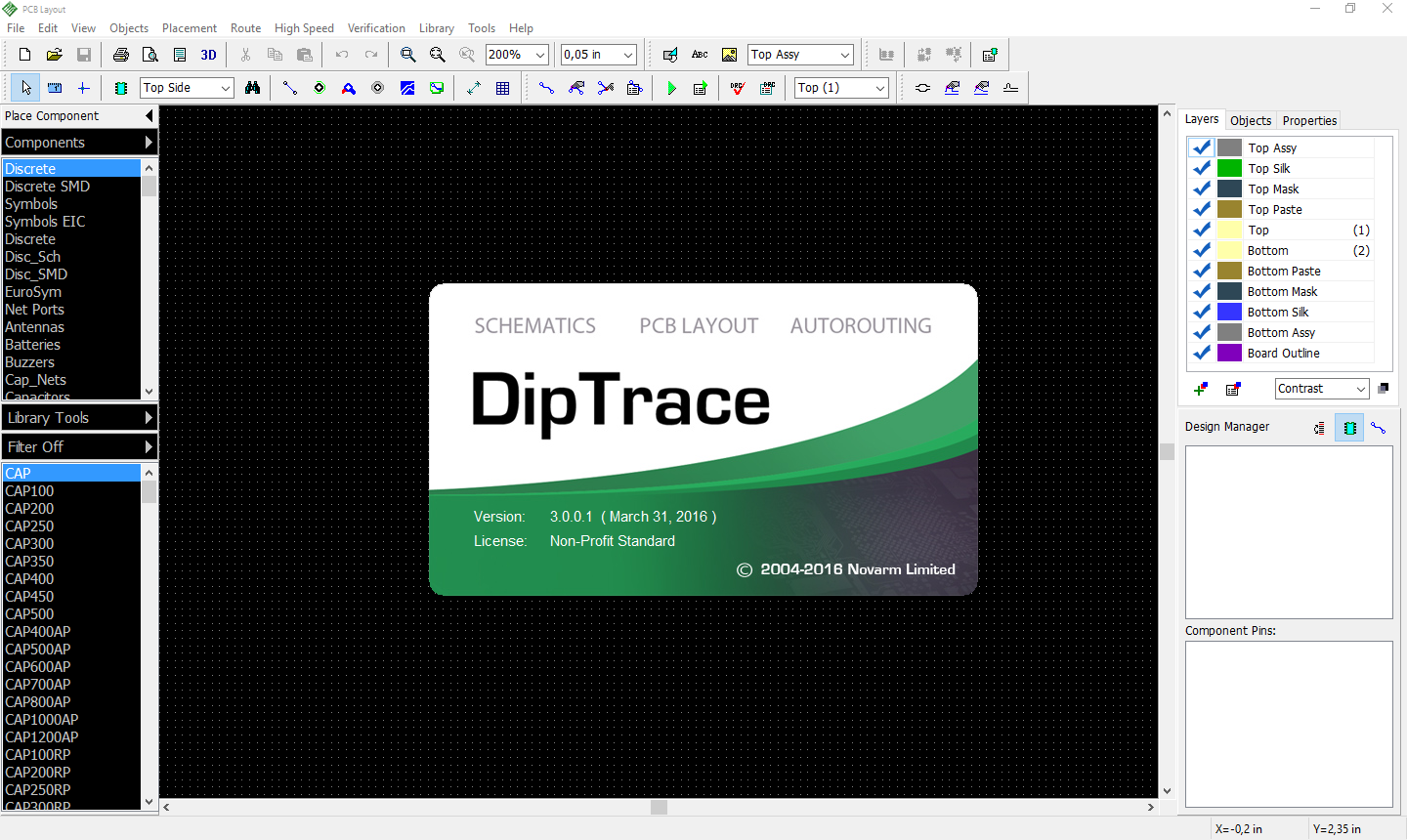Image resolution: width=1407 pixels, height=840 pixels.
Task: Select the Place Copper Pour tool
Action: [x=407, y=88]
